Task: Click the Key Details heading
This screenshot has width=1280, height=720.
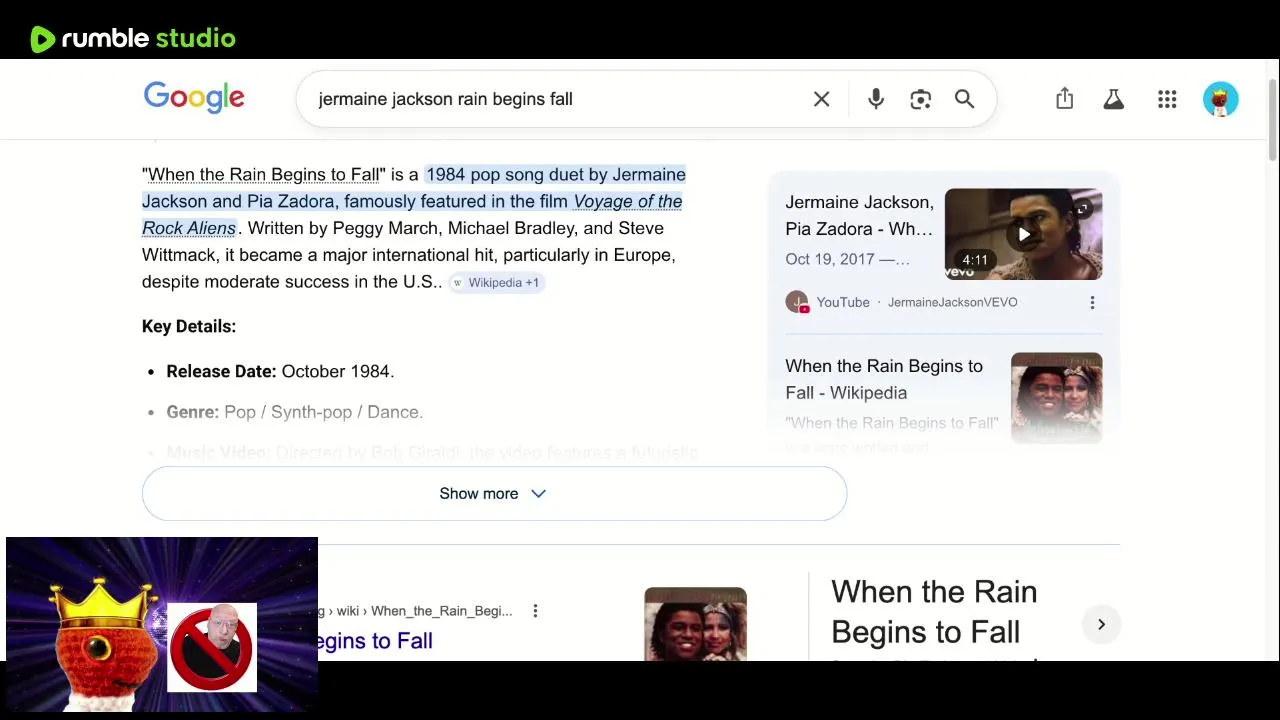Action: (x=189, y=326)
